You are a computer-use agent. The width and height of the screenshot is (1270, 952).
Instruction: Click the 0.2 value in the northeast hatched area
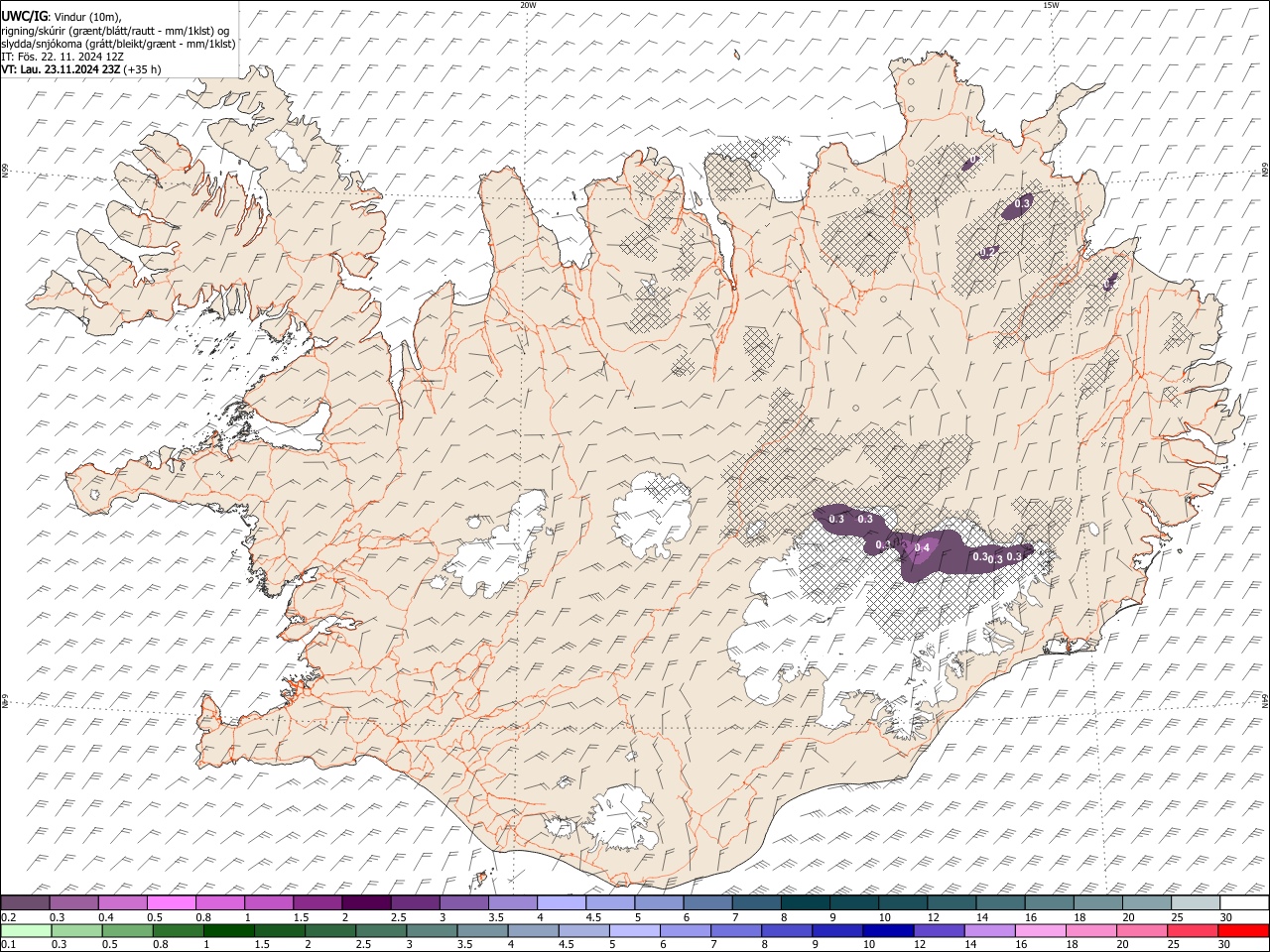click(987, 253)
